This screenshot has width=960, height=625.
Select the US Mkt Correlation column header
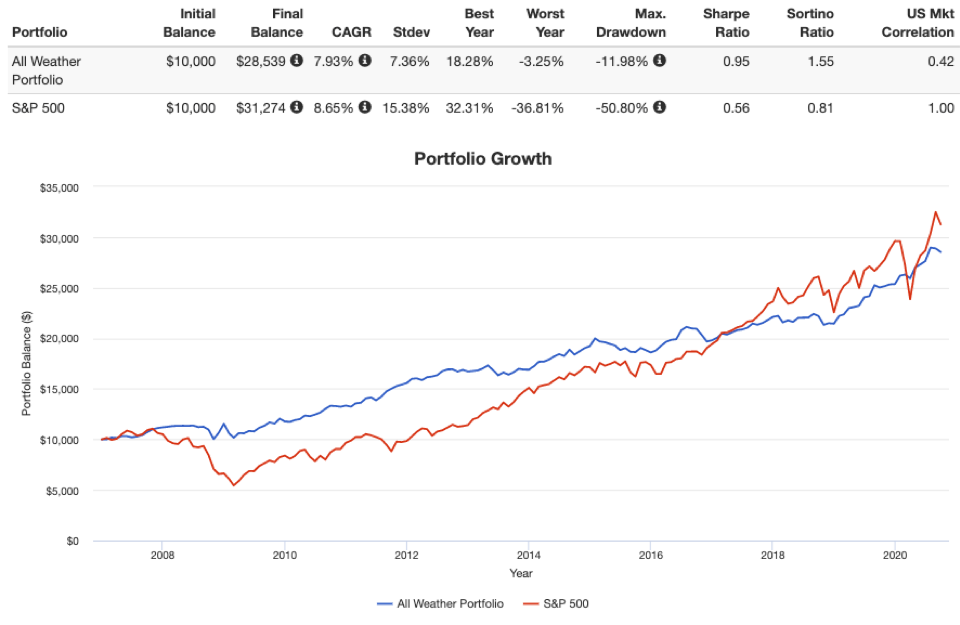tap(917, 23)
